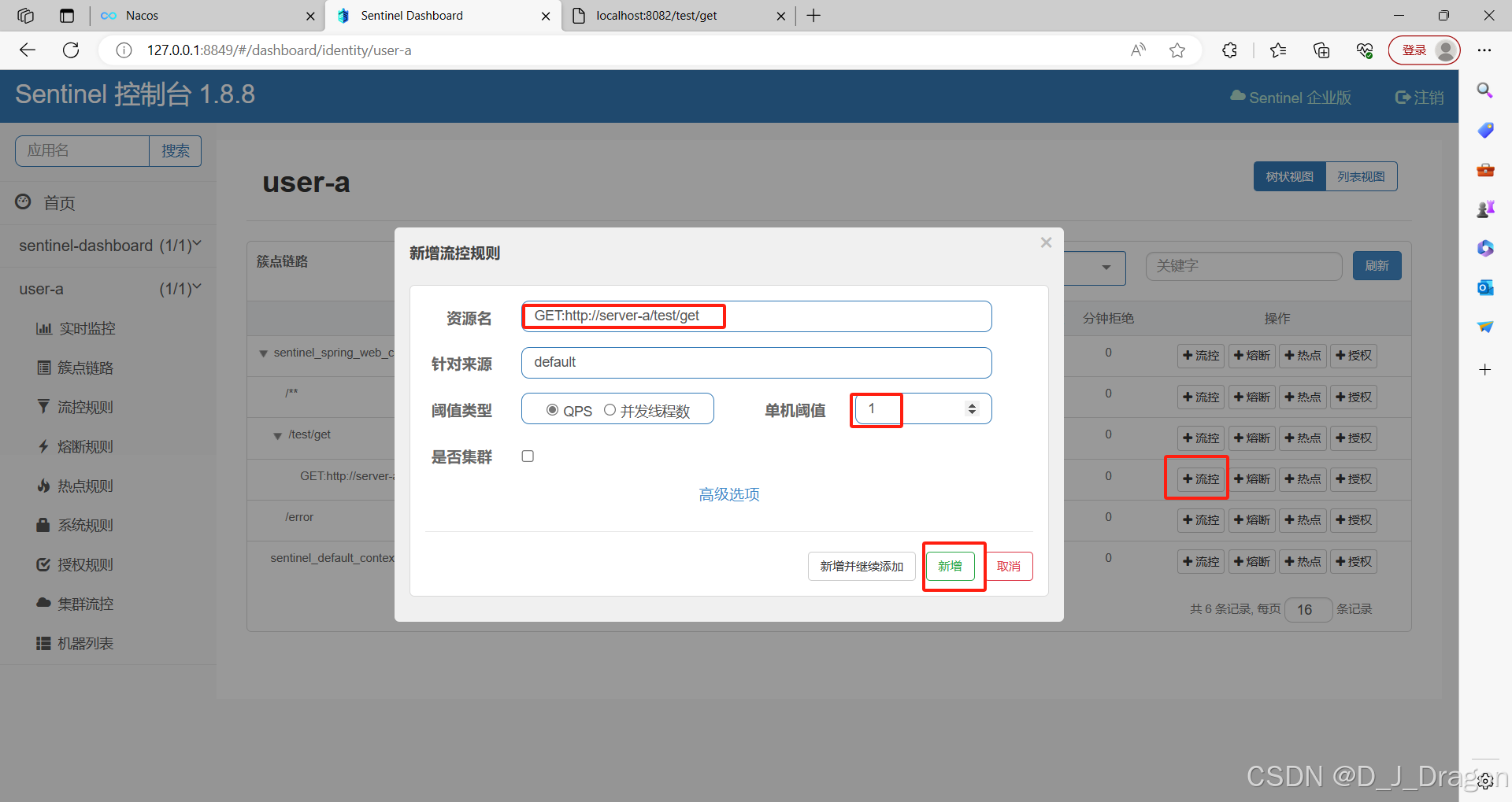
Task: Open the Sentinel 企业版 link
Action: pos(1291,97)
